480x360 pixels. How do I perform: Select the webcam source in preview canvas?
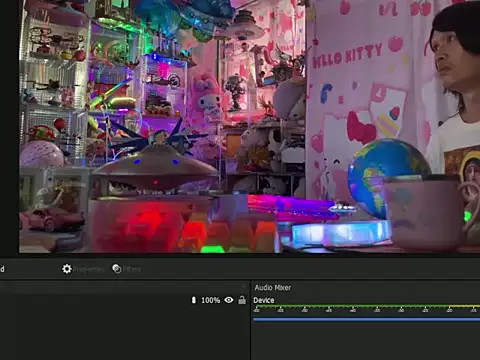249,126
